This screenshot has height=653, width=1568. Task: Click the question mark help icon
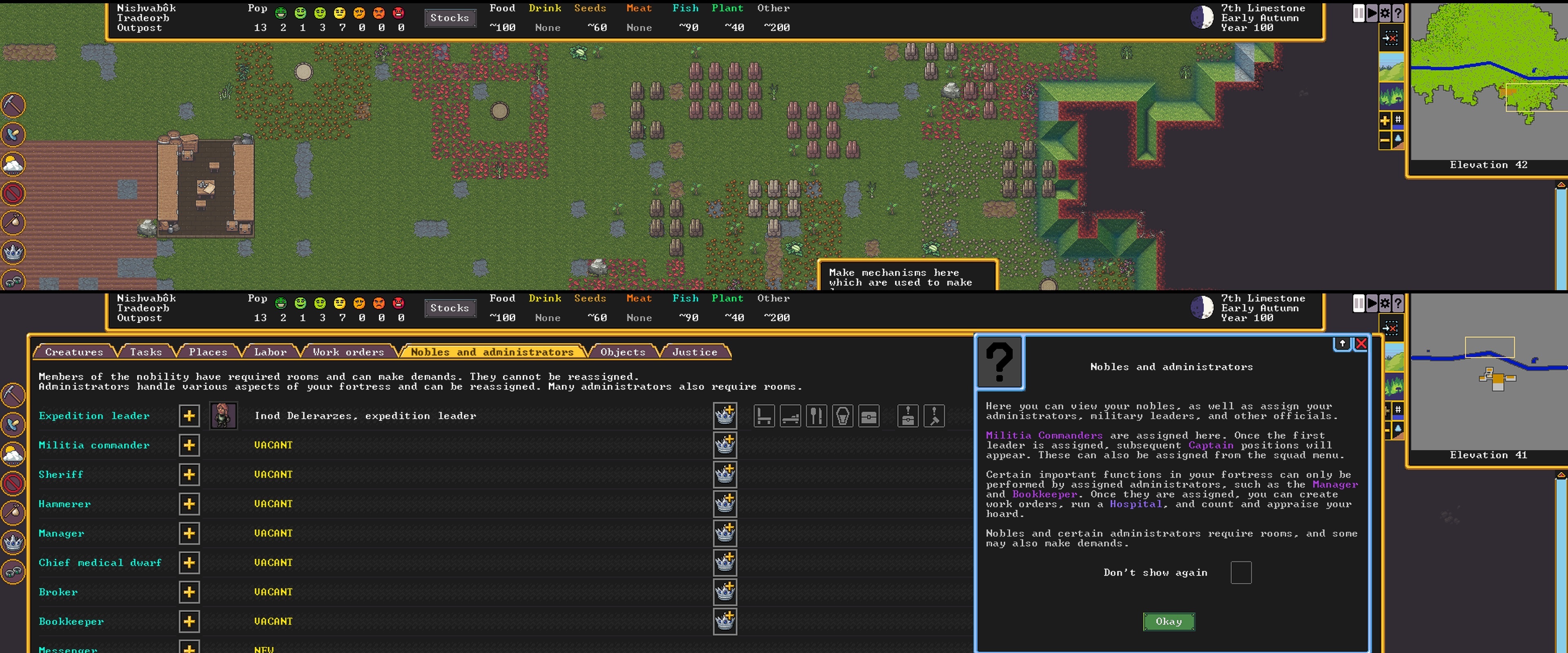tap(1398, 12)
